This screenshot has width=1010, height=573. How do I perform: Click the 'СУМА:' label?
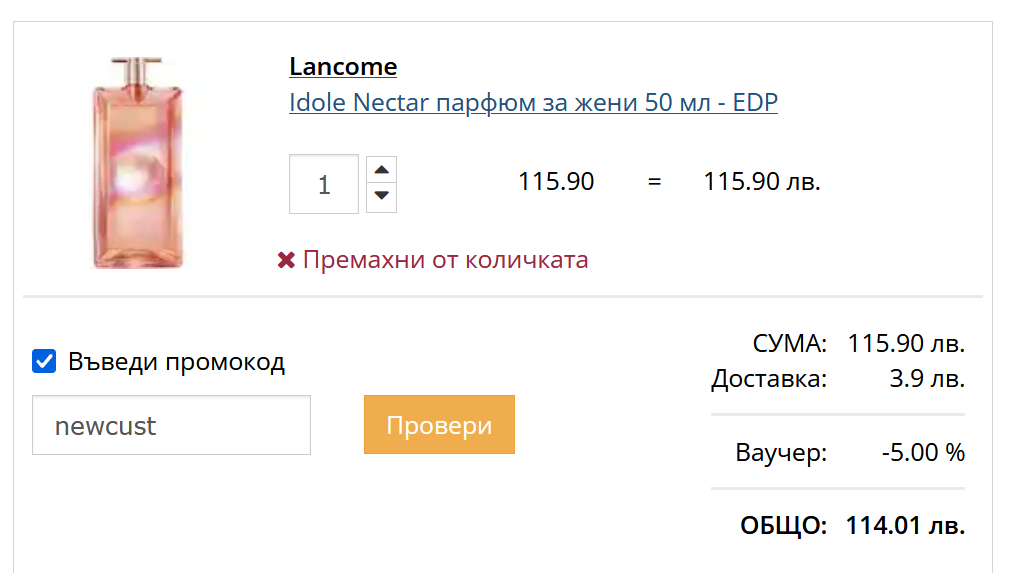pos(790,344)
